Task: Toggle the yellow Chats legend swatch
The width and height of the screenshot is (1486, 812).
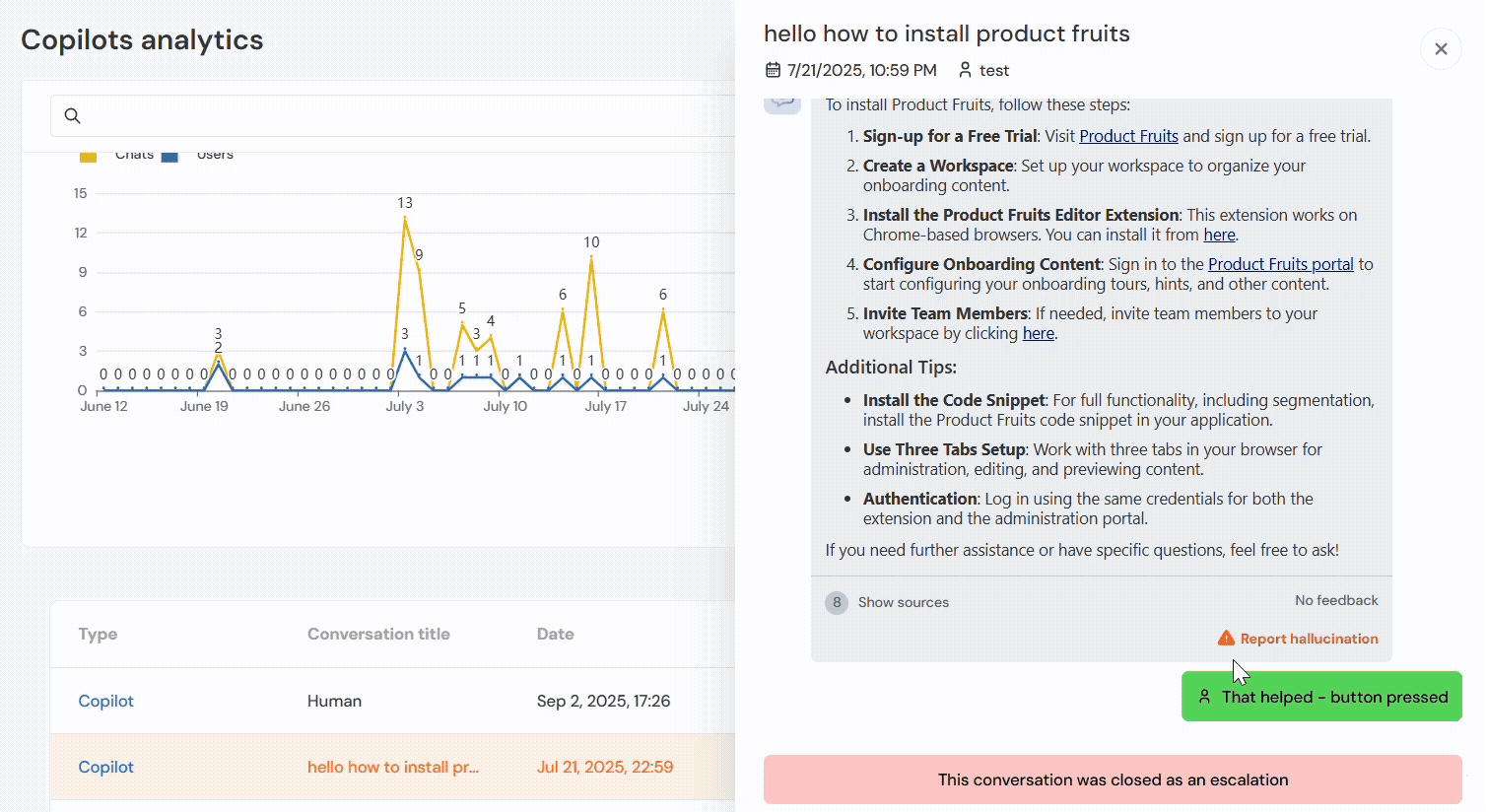Action: tap(88, 156)
